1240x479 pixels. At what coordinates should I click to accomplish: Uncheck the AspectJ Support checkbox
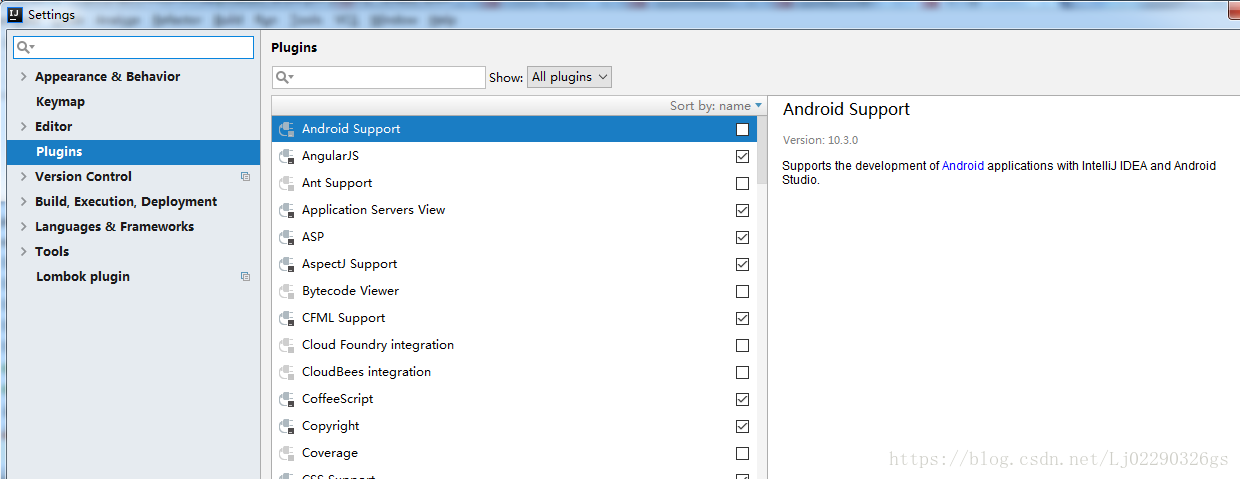pyautogui.click(x=742, y=264)
